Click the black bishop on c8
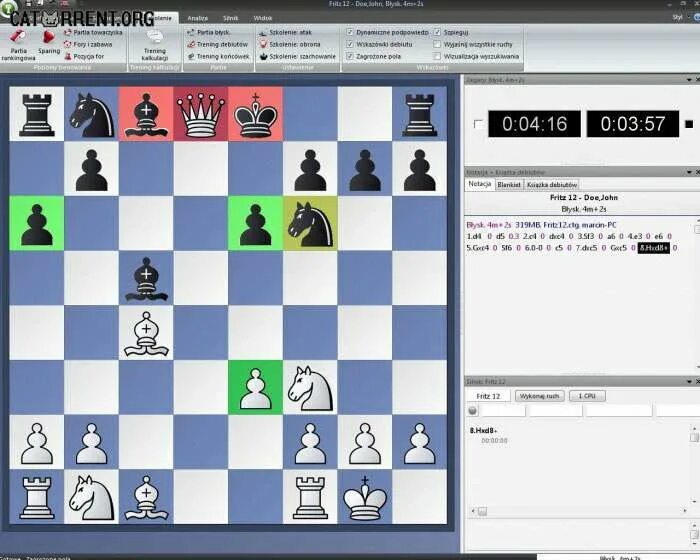This screenshot has width=700, height=560. point(146,114)
